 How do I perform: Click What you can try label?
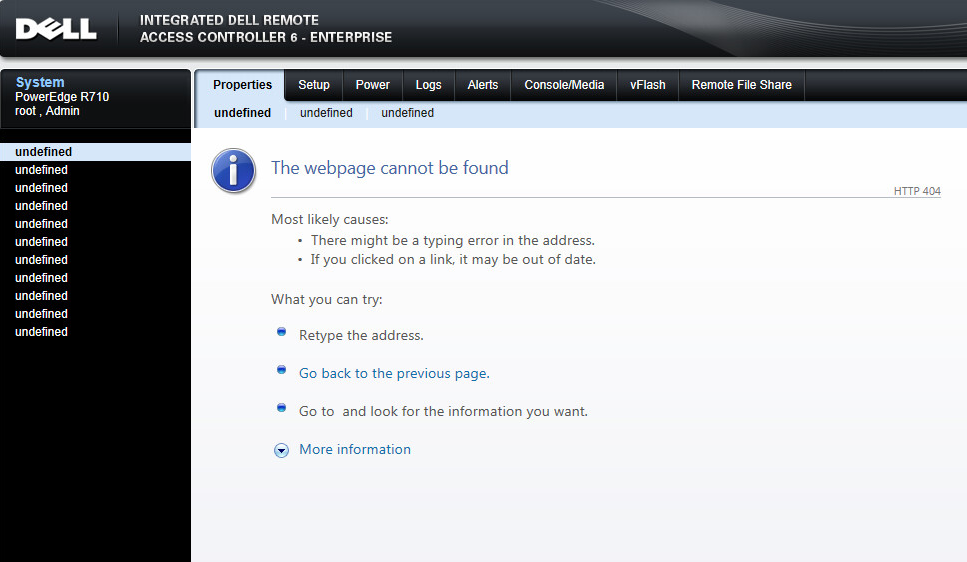click(327, 300)
